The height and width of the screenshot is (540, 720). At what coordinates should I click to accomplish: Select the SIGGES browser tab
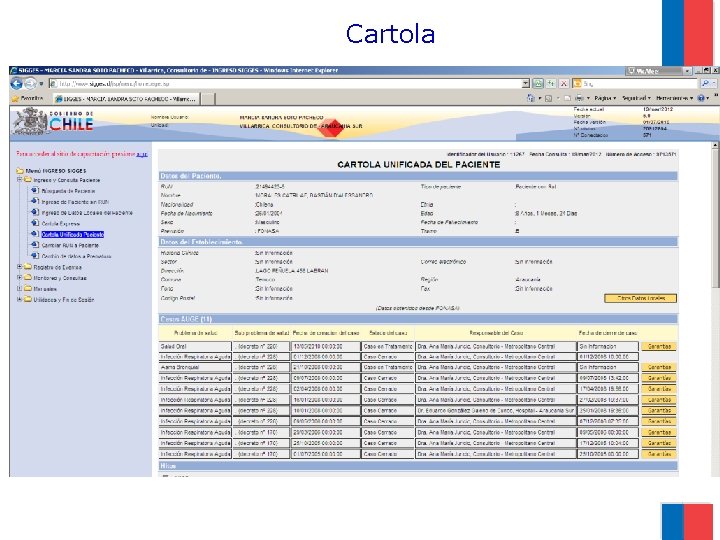[126, 99]
